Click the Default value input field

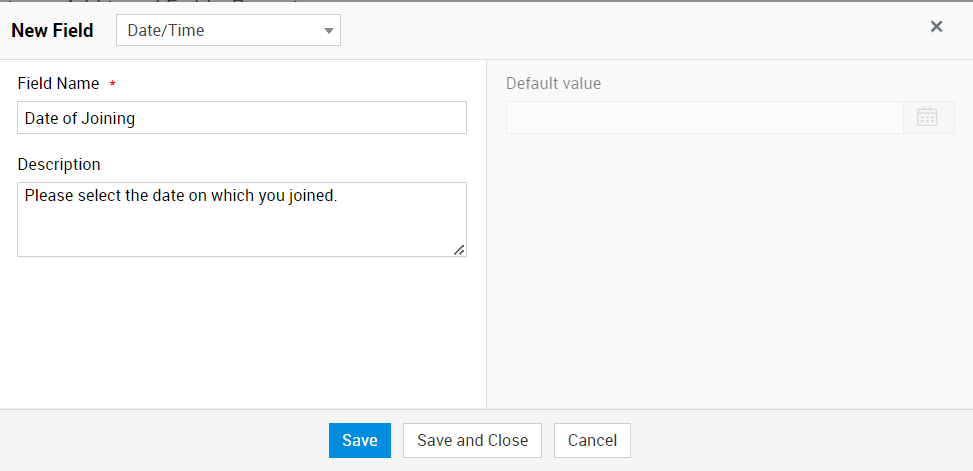[x=704, y=117]
